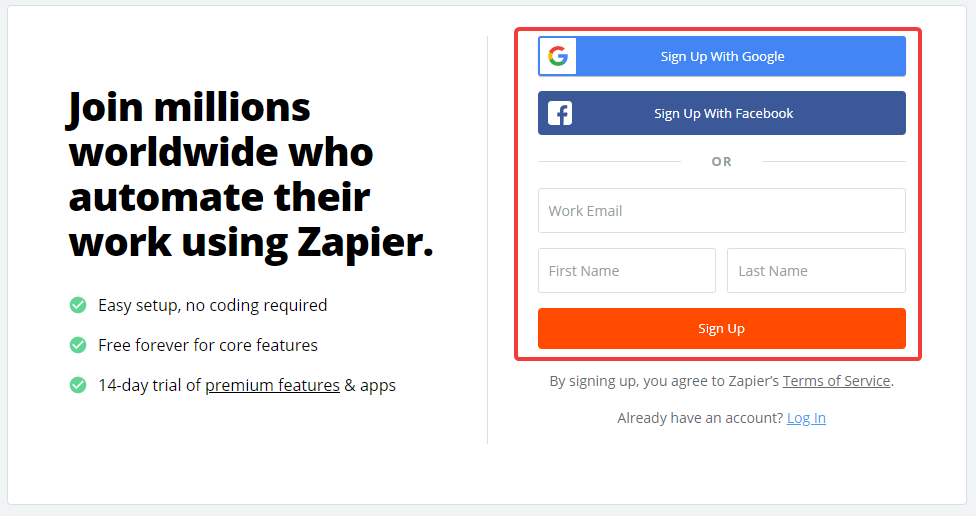Click the Google "G" logo icon
The width and height of the screenshot is (976, 516).
click(x=558, y=56)
